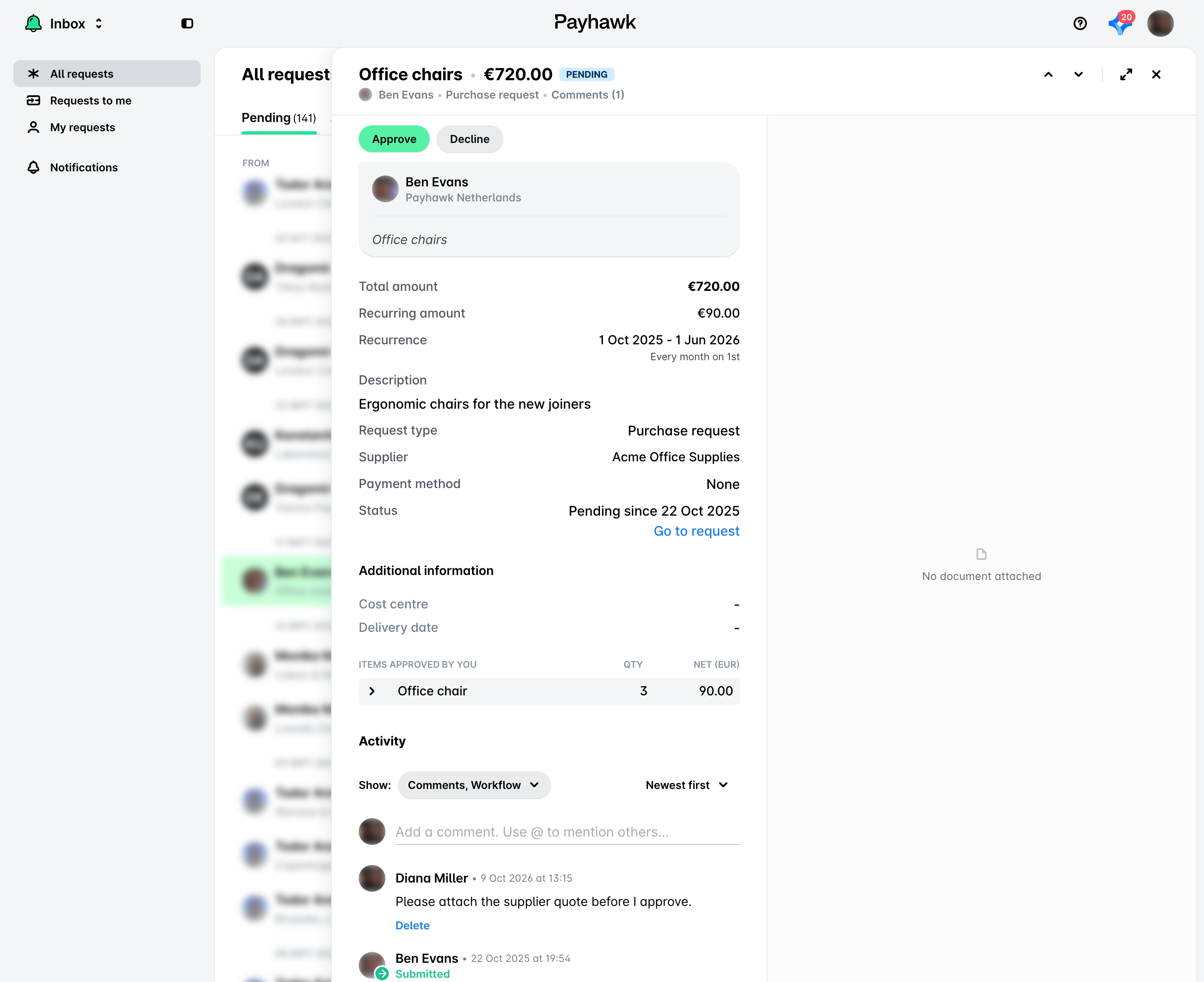Image resolution: width=1204 pixels, height=982 pixels.
Task: Select All requests in sidebar
Action: tap(107, 74)
